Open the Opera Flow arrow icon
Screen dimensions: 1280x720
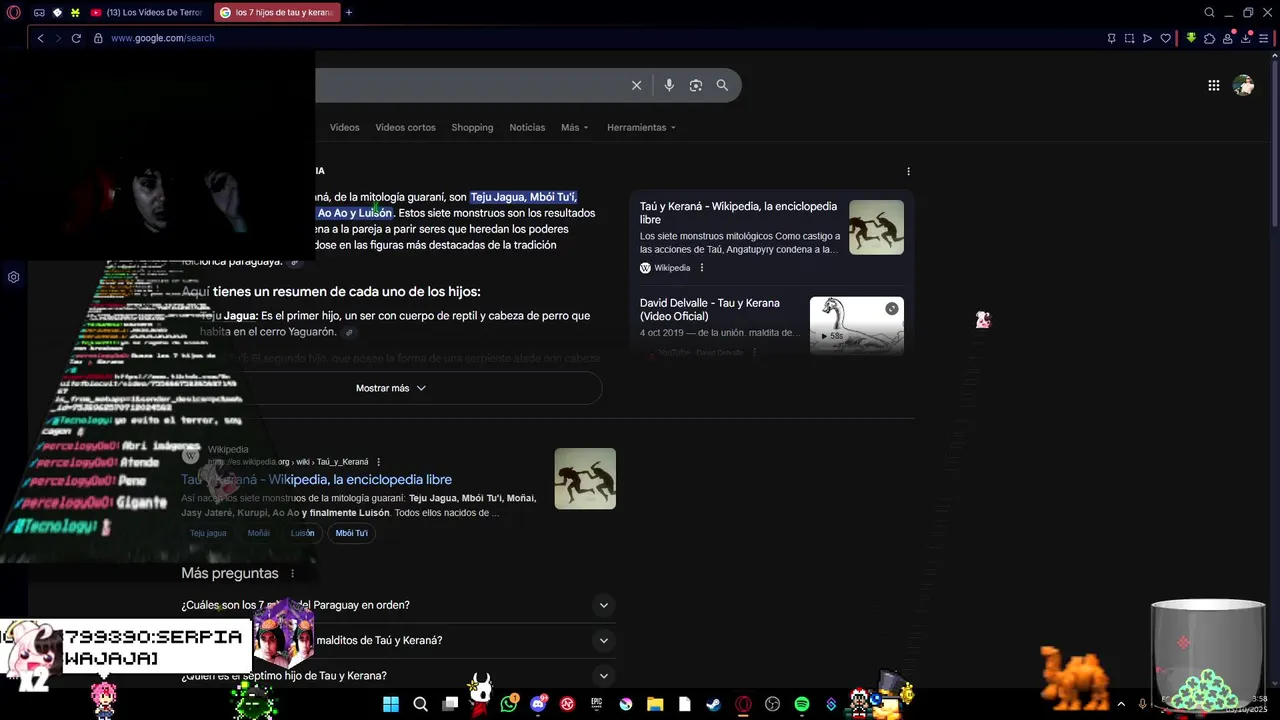click(x=1147, y=38)
